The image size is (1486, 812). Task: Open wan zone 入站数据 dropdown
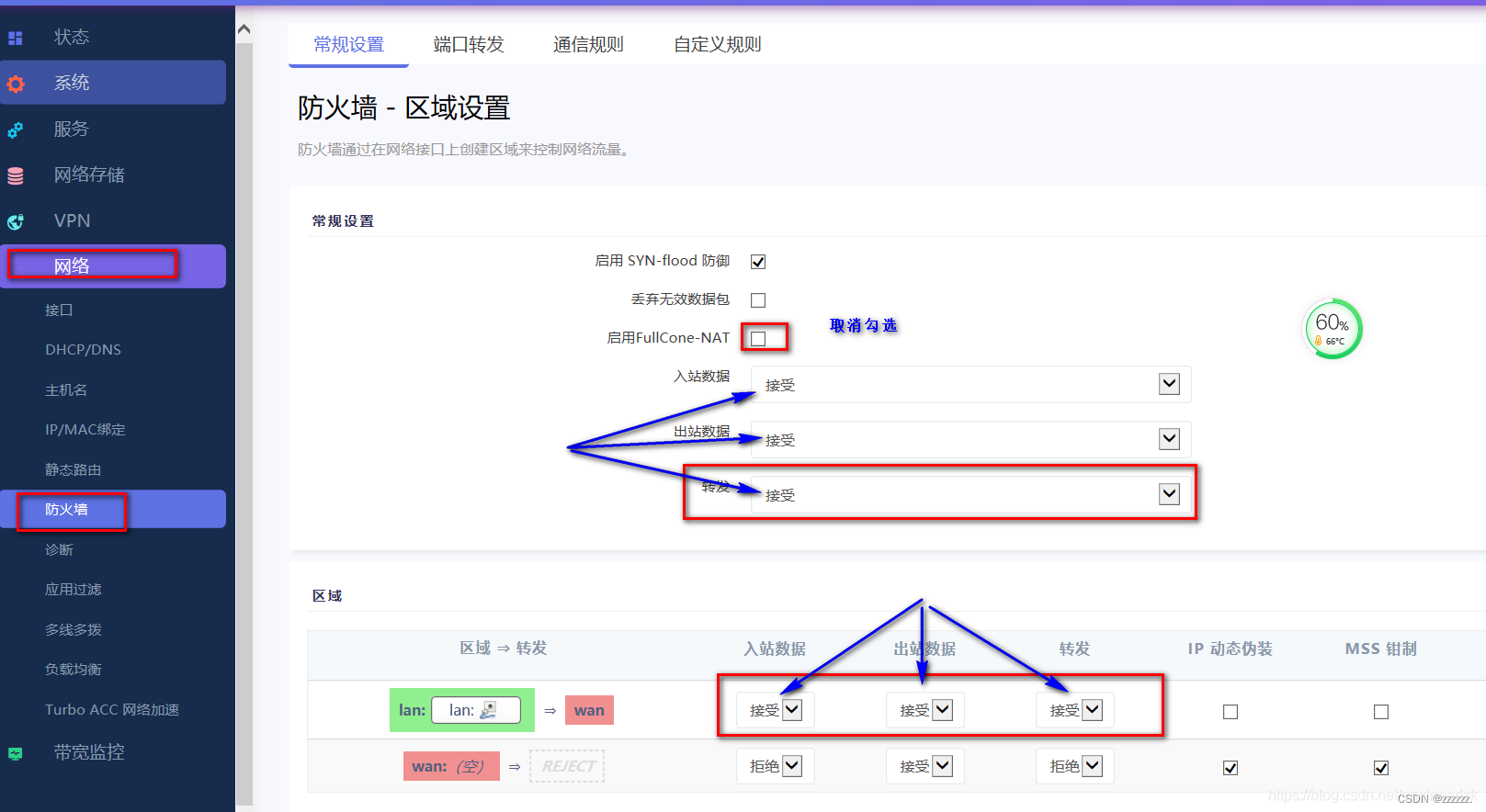(x=775, y=766)
